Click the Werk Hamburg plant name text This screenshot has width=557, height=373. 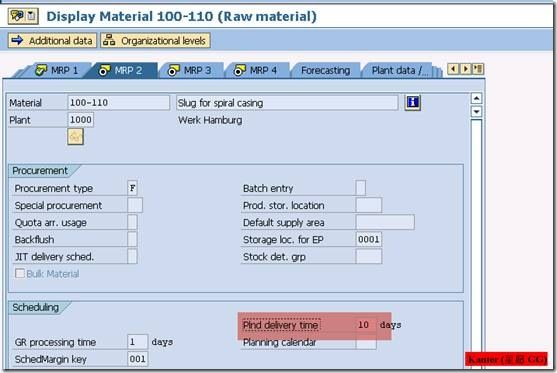tap(210, 120)
